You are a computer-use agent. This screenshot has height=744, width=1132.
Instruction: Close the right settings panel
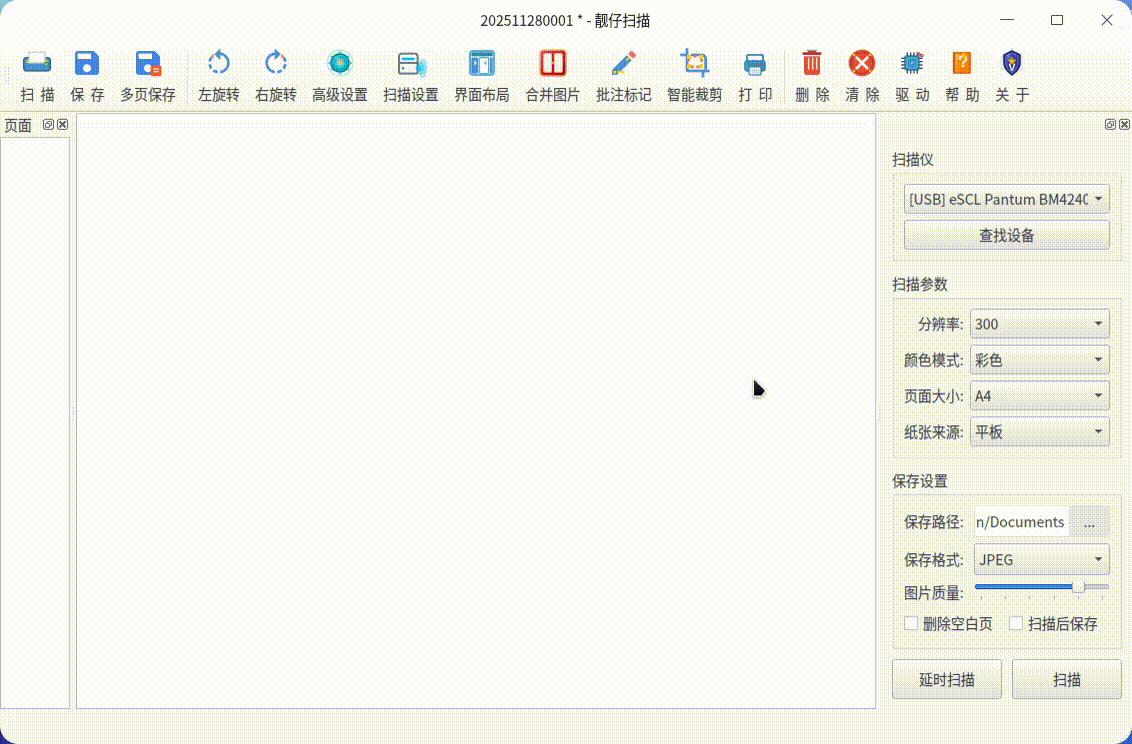1124,124
